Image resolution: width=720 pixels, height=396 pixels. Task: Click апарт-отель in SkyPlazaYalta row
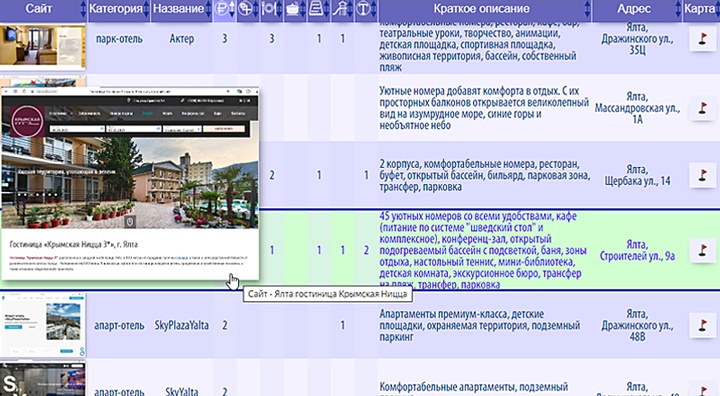[119, 326]
